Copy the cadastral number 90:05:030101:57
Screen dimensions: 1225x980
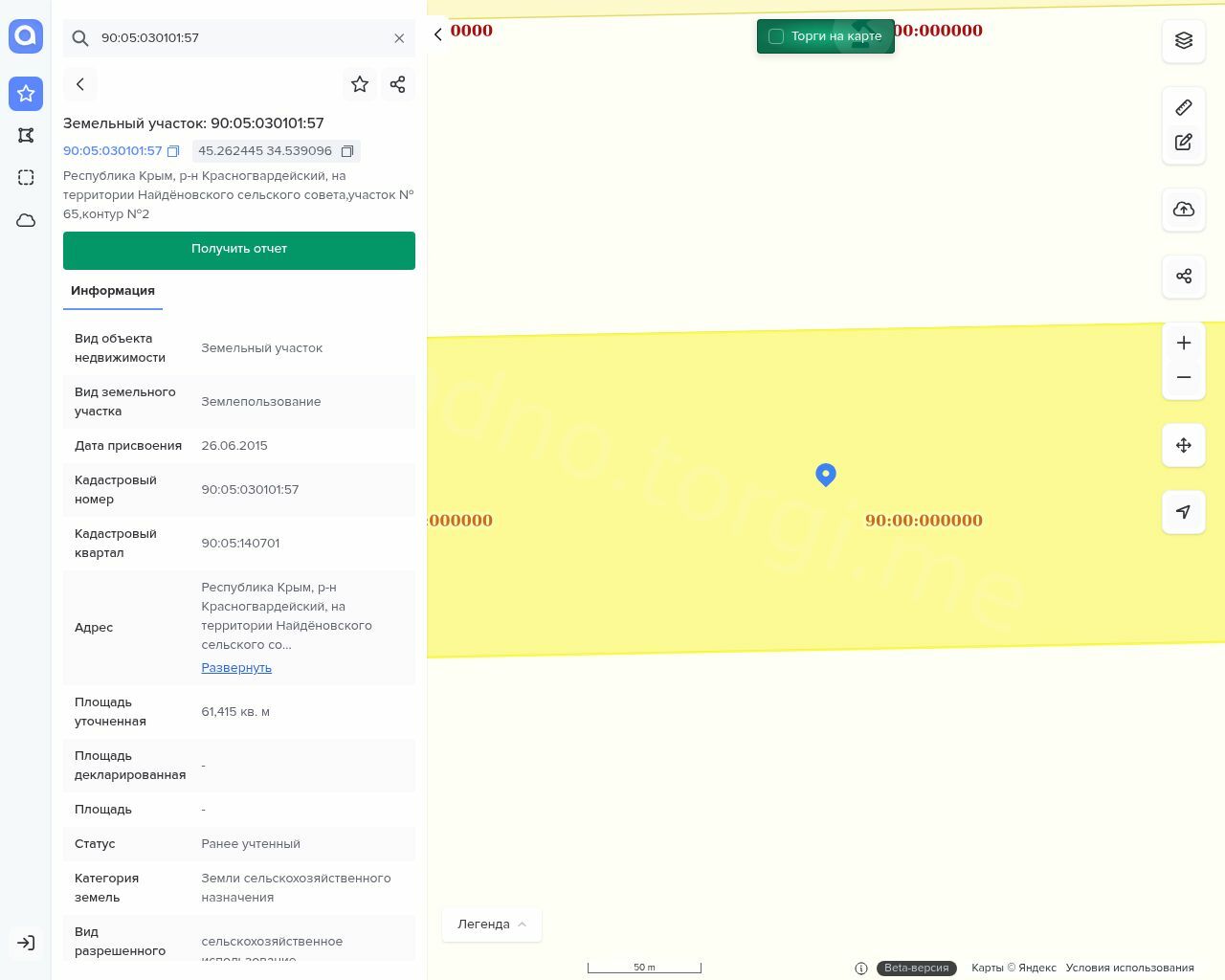(x=173, y=151)
